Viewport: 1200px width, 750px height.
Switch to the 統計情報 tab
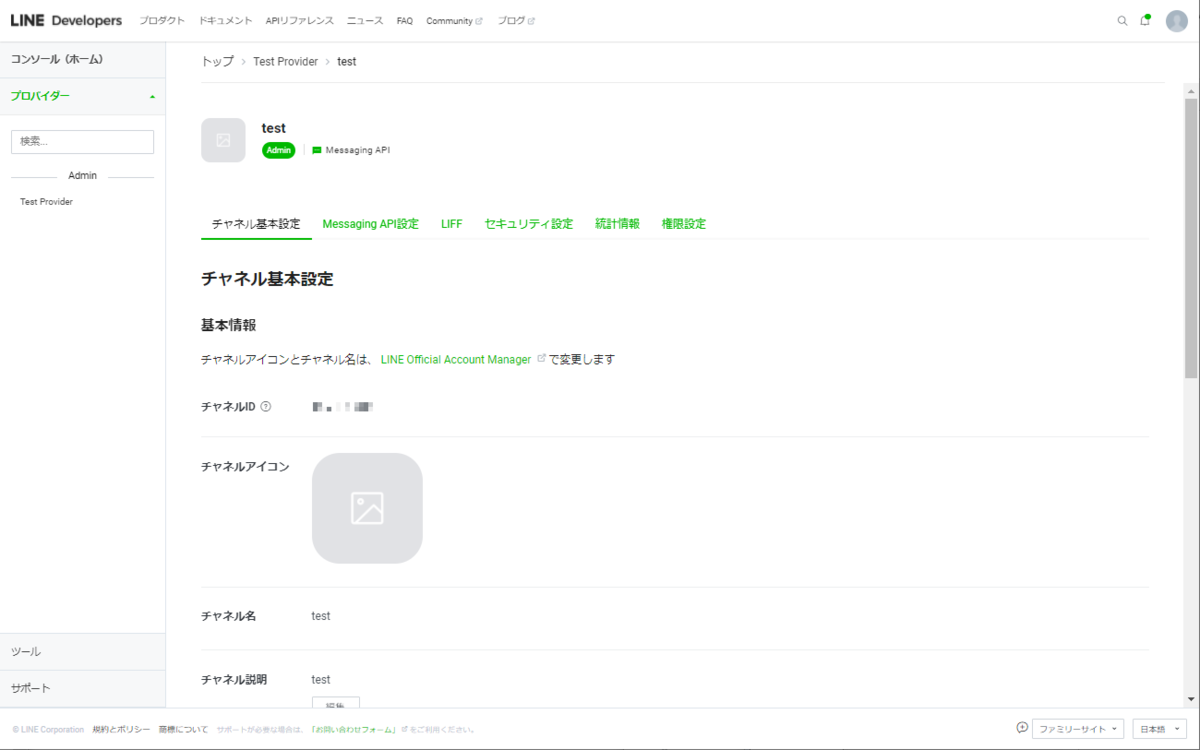tap(617, 224)
